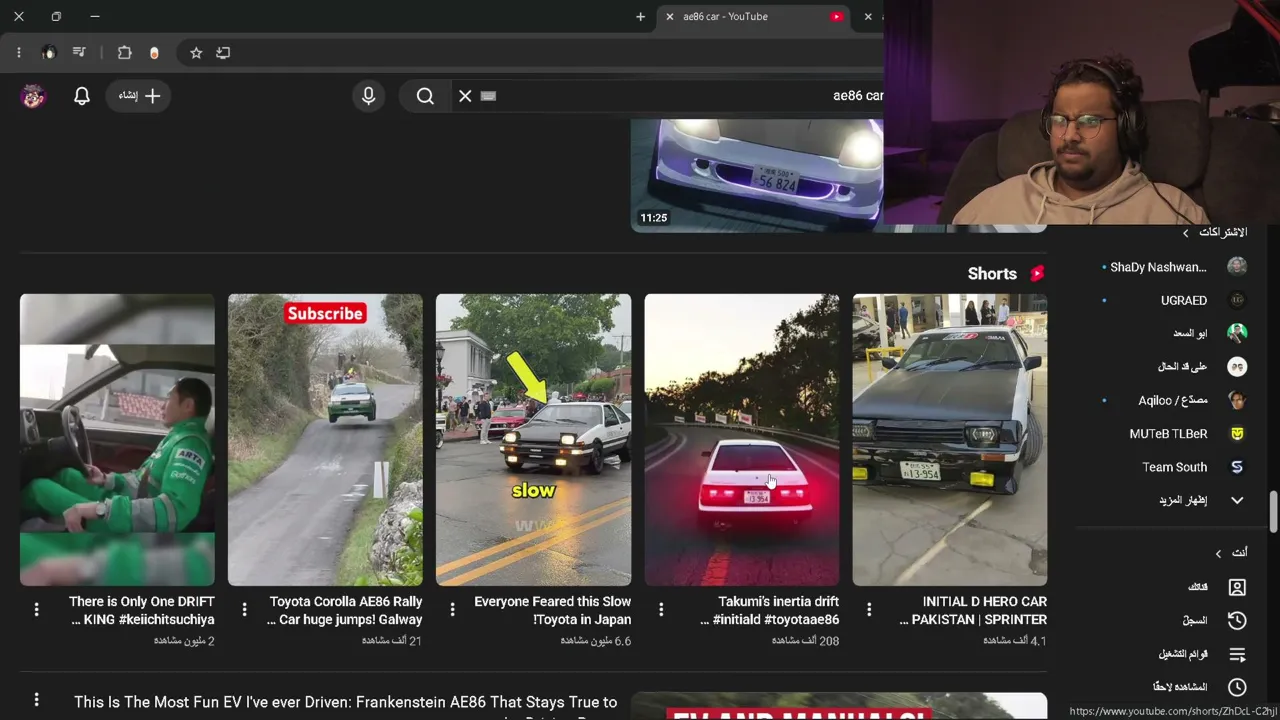Play the 11:25 video thumbnail
The image size is (1280, 720).
tap(757, 176)
